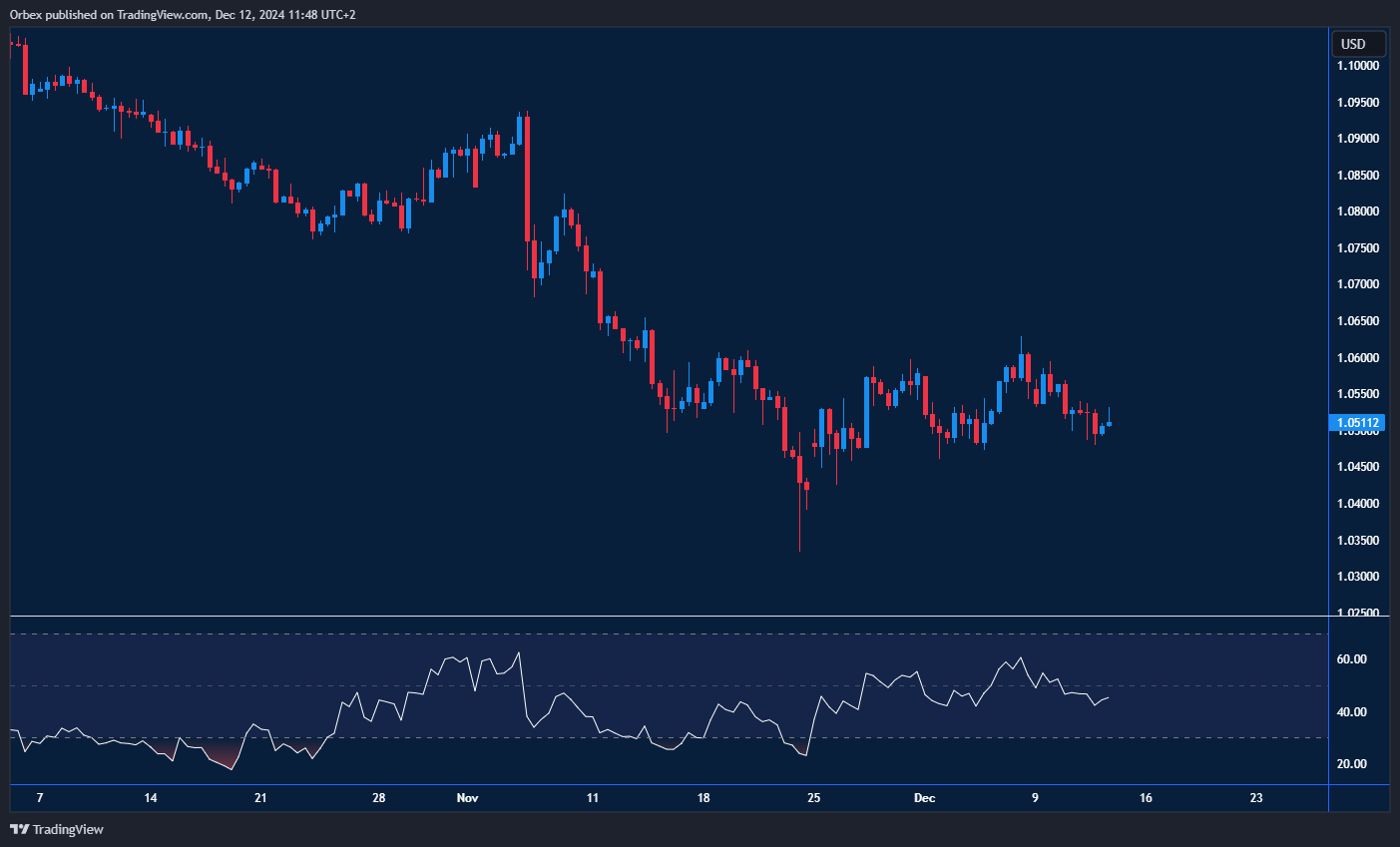The width and height of the screenshot is (1400, 847).
Task: Expand the Nov label on time axis
Action: click(x=466, y=798)
